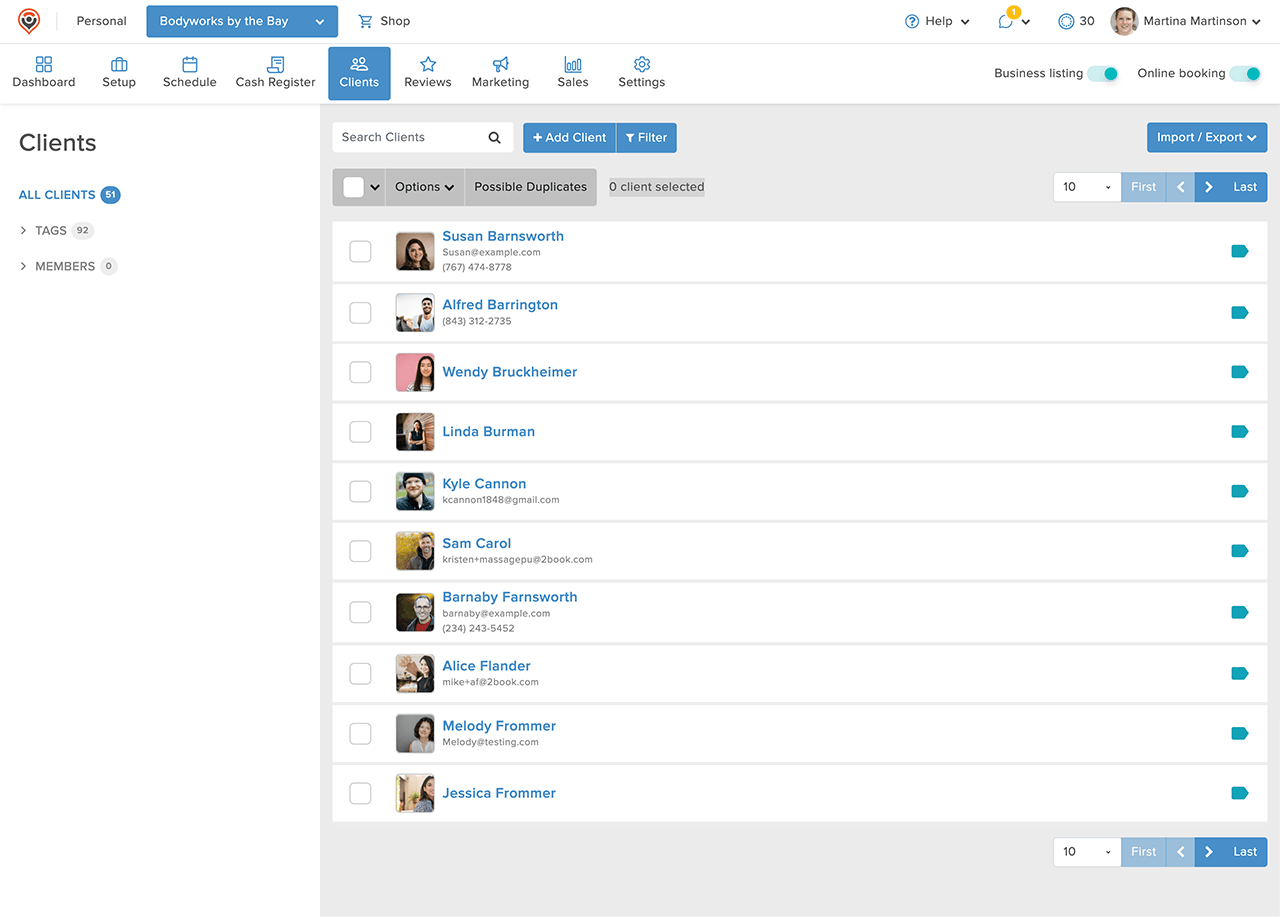Click the notifications chat bubble icon

pos(1006,22)
